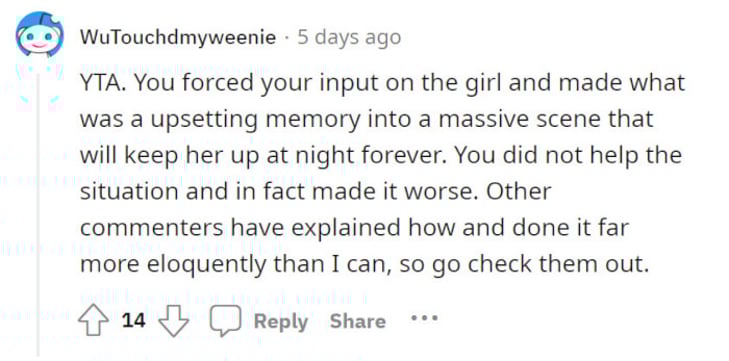Screen dimensions: 729x361
Task: Click the vote score of 14
Action: (x=133, y=320)
